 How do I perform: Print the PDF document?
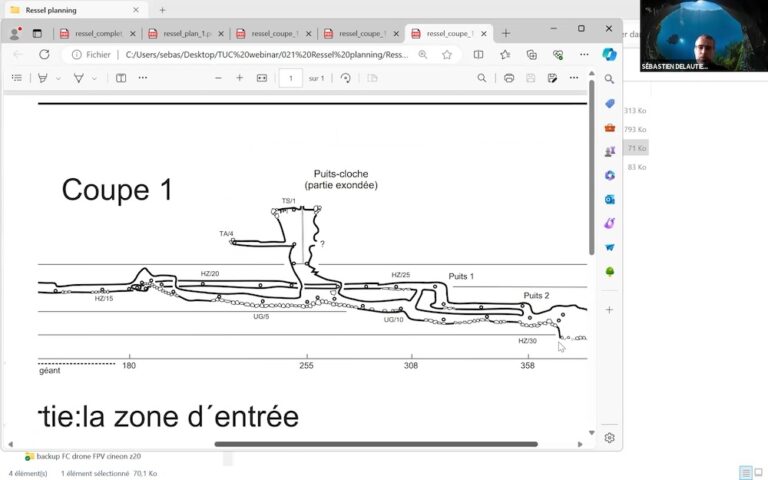tap(509, 78)
